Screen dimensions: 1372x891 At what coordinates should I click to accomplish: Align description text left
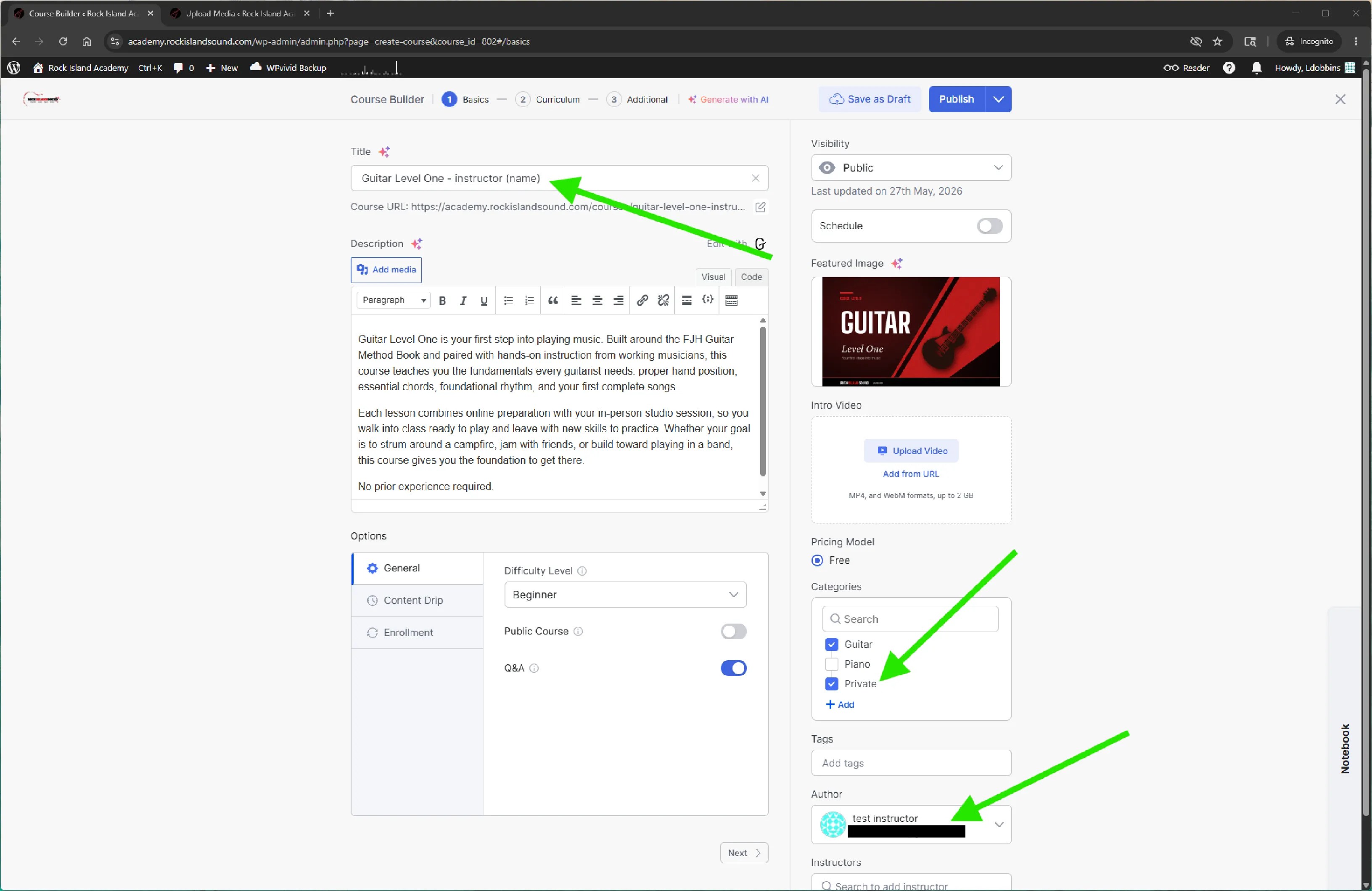pyautogui.click(x=576, y=300)
